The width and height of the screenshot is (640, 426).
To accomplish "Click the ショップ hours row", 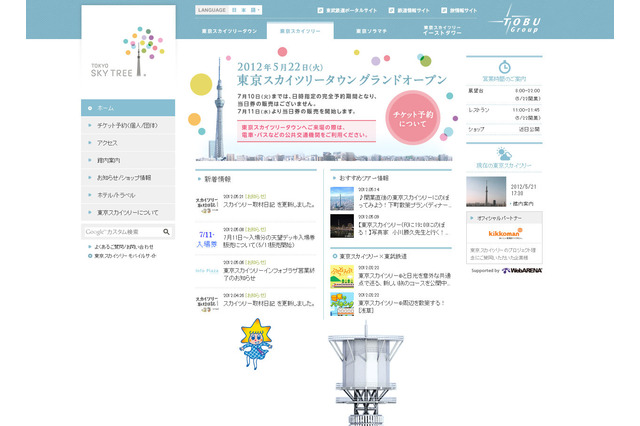I will coord(504,129).
